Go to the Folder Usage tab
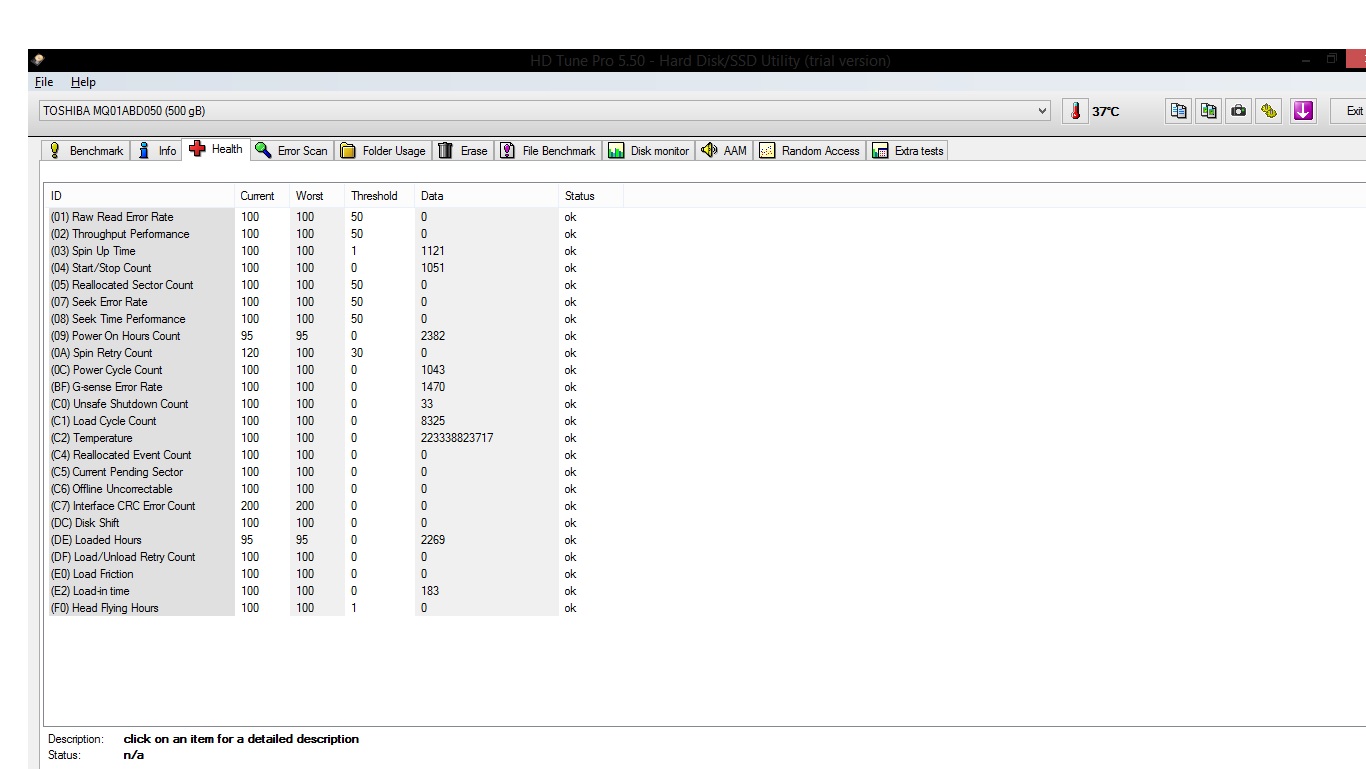 click(383, 151)
